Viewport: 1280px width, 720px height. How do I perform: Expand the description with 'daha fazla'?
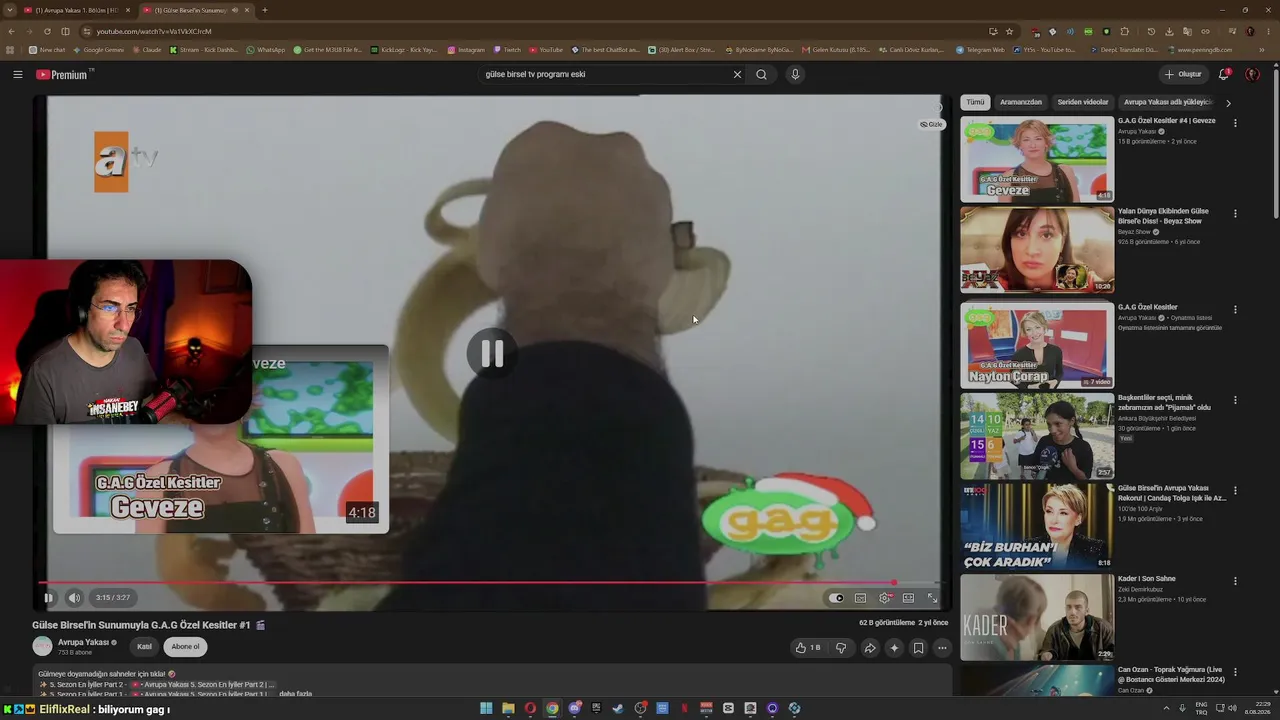pyautogui.click(x=295, y=694)
